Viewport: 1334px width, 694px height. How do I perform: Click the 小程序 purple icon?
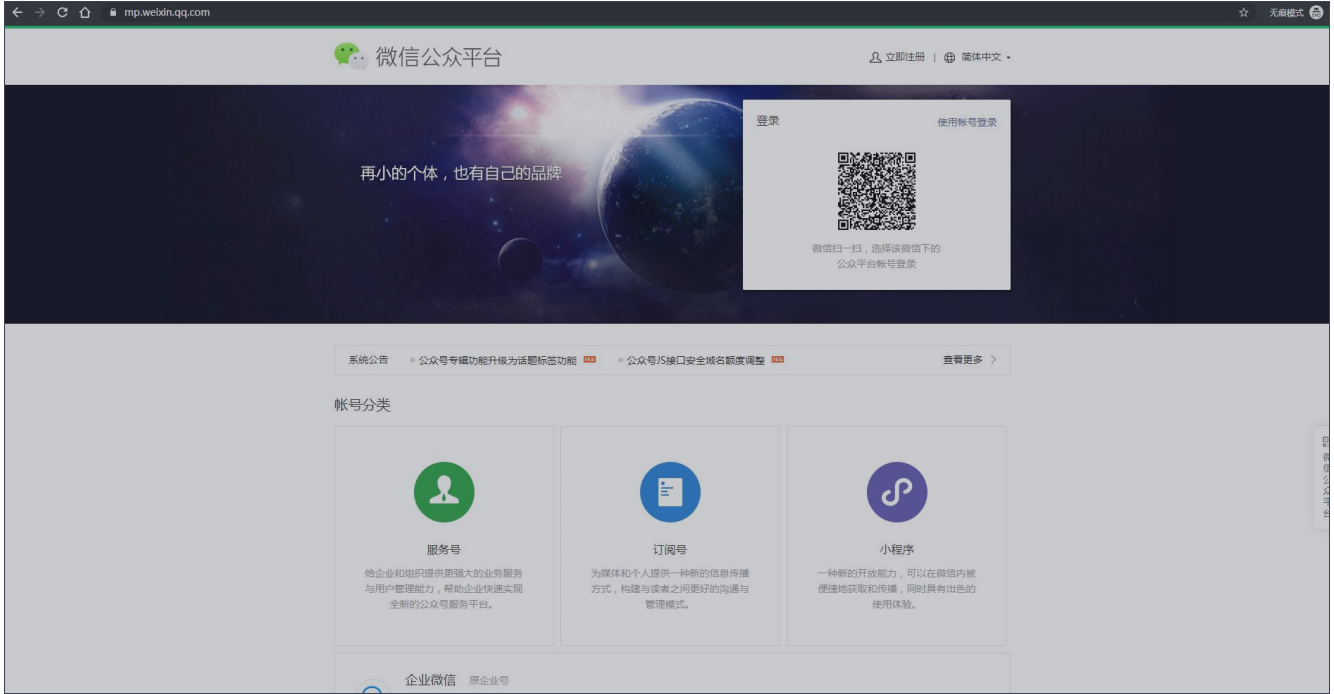tap(897, 493)
